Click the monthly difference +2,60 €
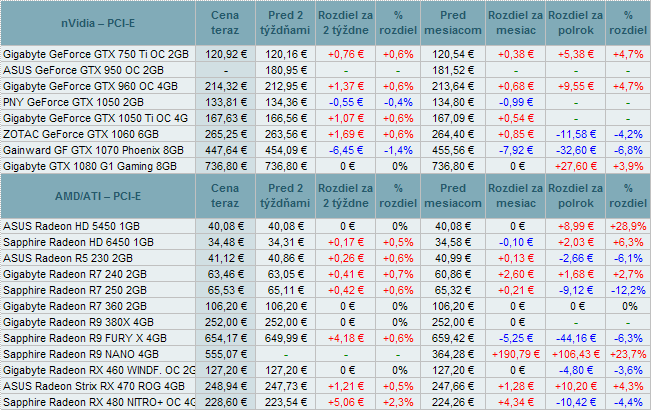This screenshot has width=651, height=410. coord(516,274)
